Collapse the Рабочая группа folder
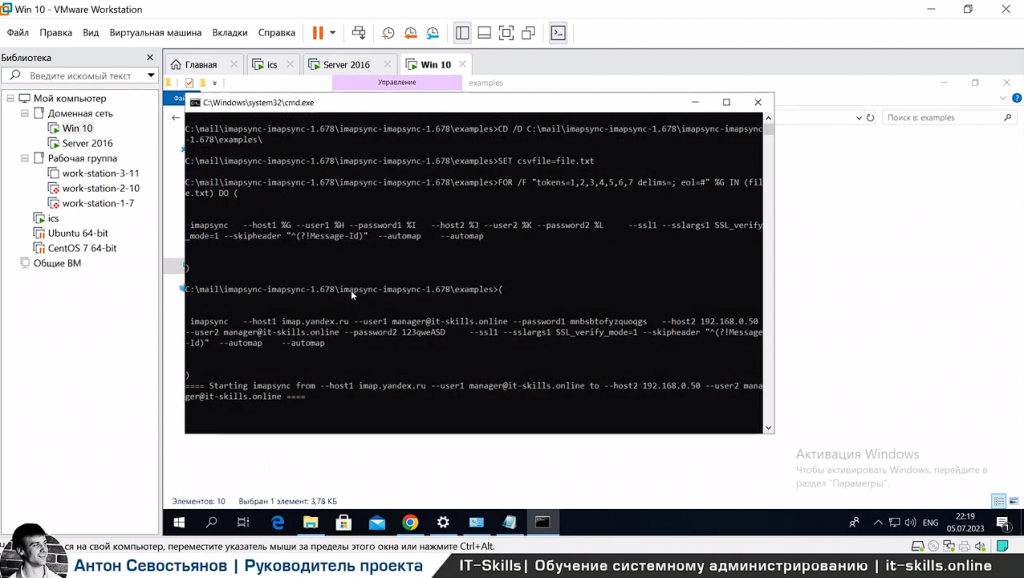 click(x=25, y=159)
